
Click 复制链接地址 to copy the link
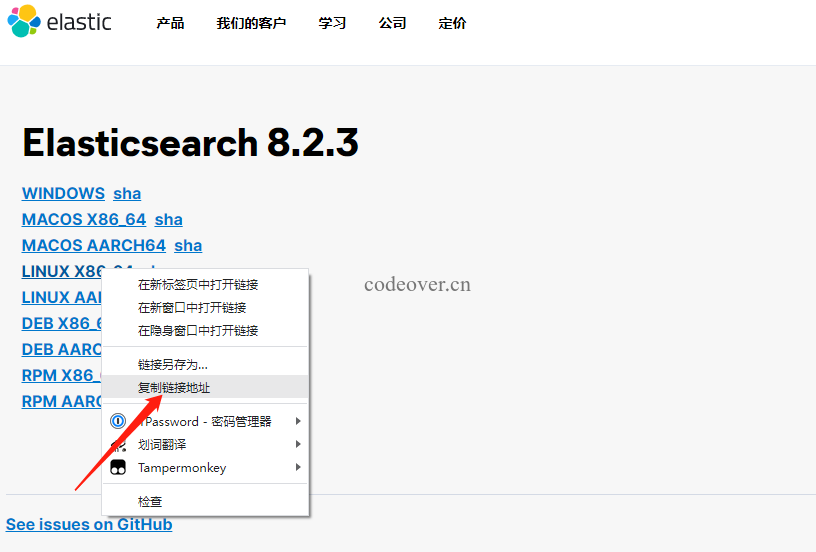pos(174,387)
